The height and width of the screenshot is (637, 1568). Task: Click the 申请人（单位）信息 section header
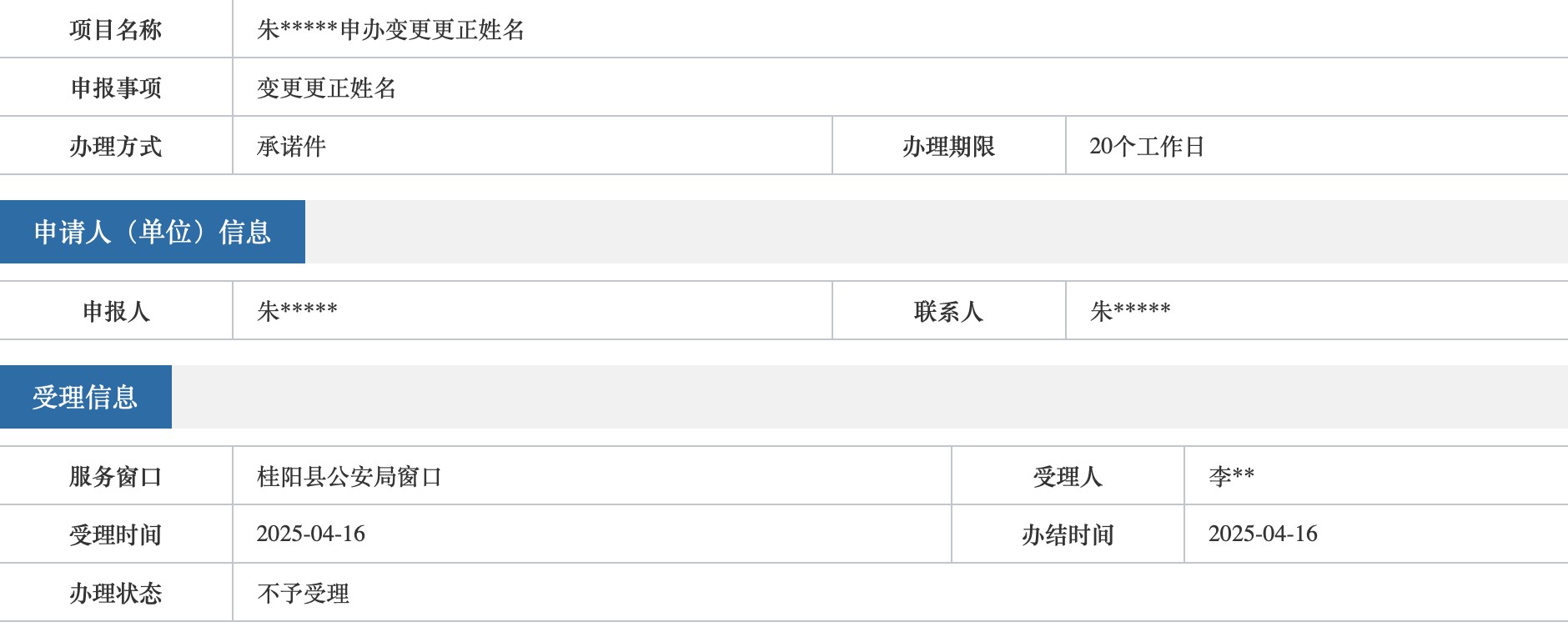tap(153, 232)
